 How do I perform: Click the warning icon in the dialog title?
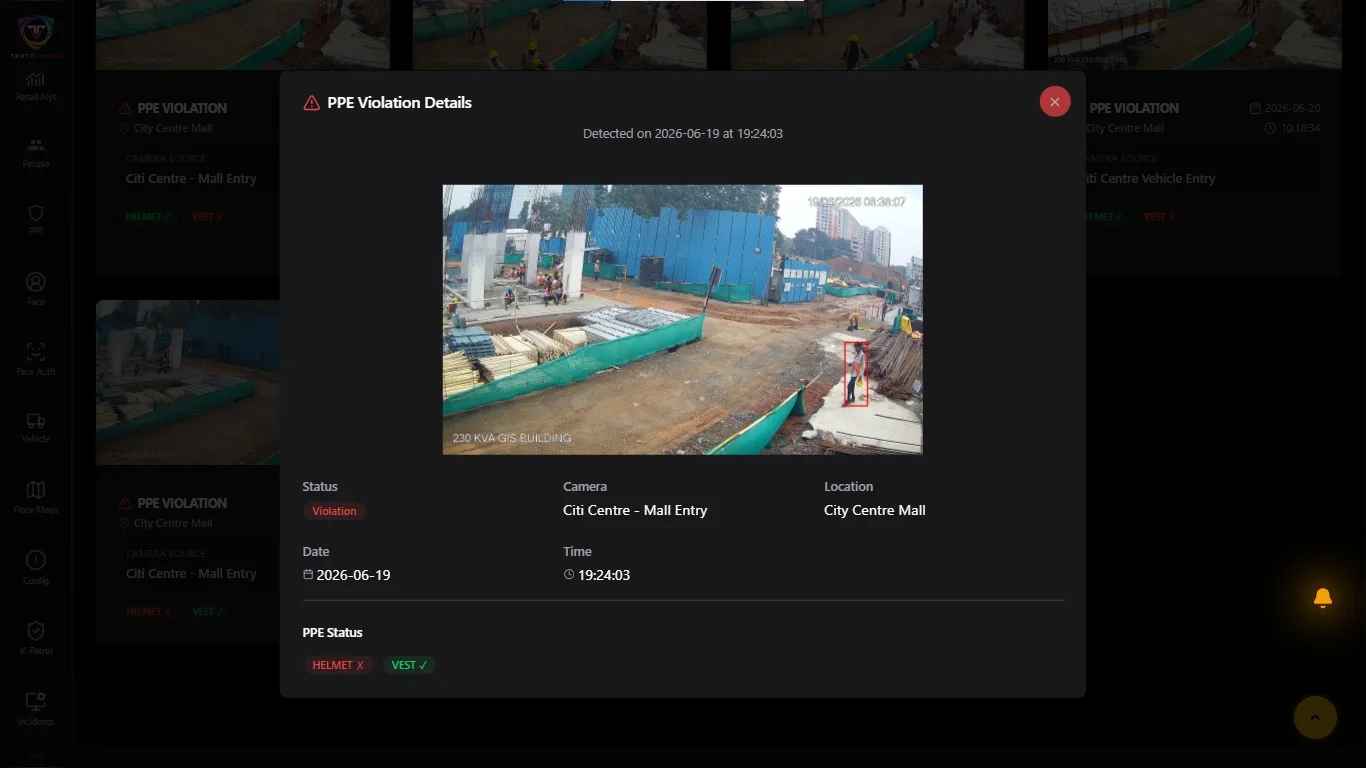[x=312, y=102]
